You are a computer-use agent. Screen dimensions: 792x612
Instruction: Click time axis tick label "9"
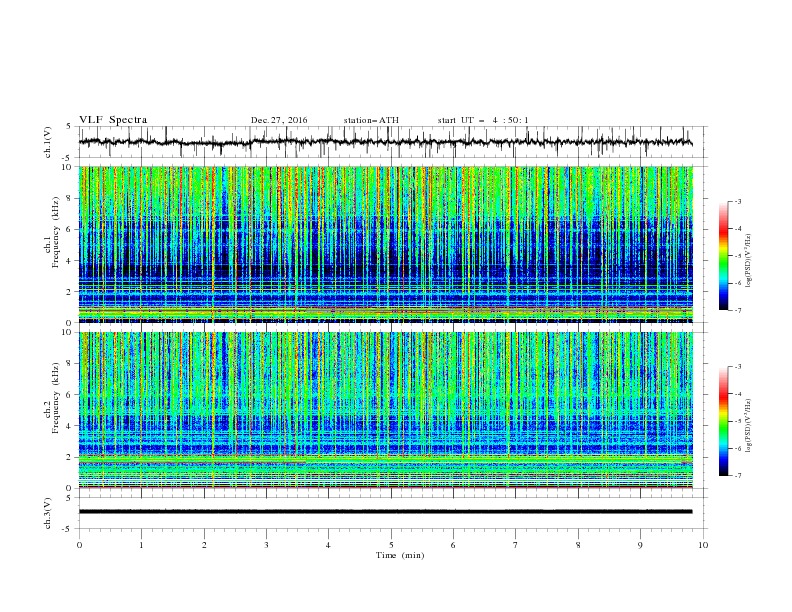coord(640,545)
